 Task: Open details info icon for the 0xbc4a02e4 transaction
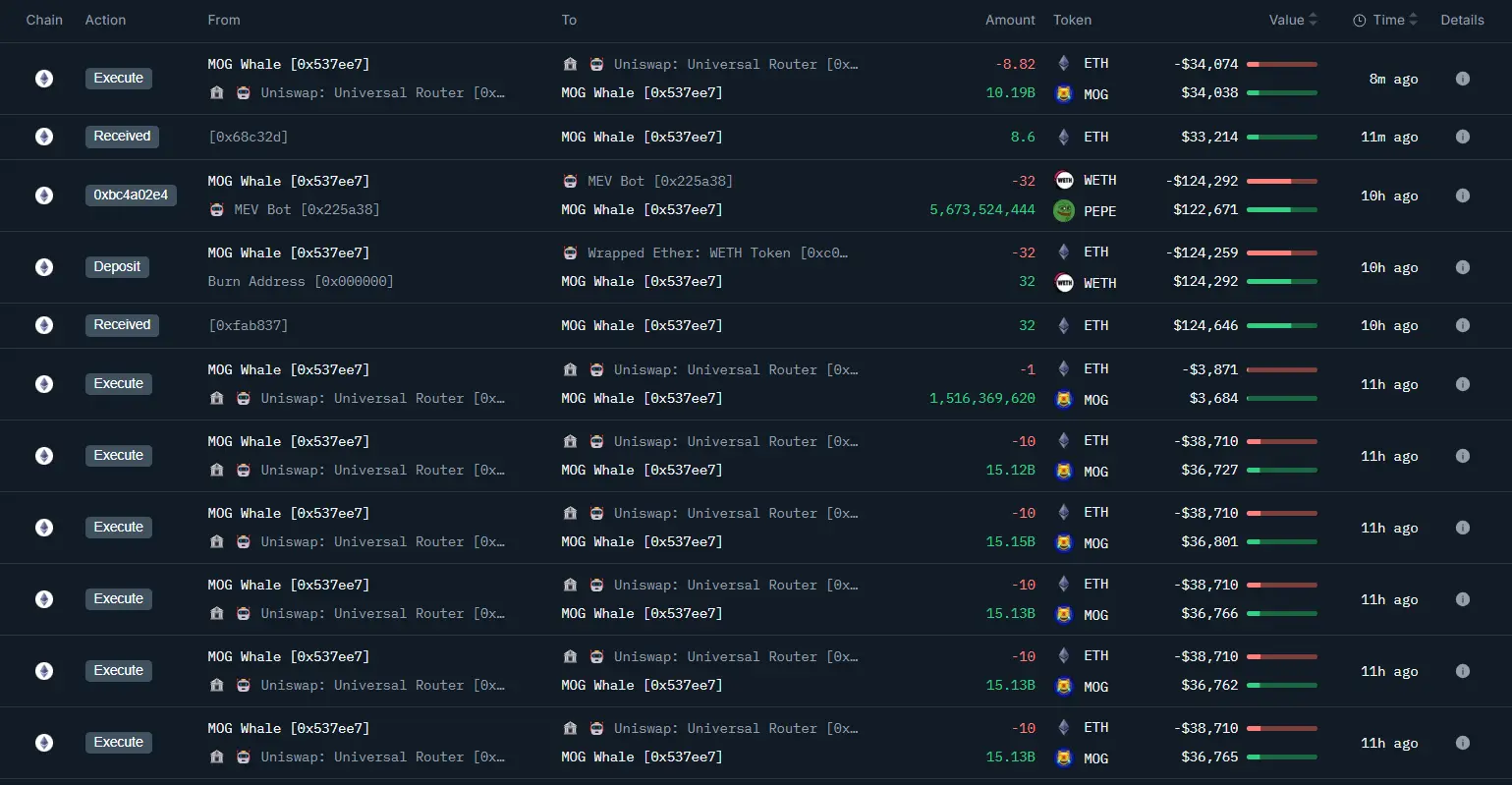(1462, 196)
